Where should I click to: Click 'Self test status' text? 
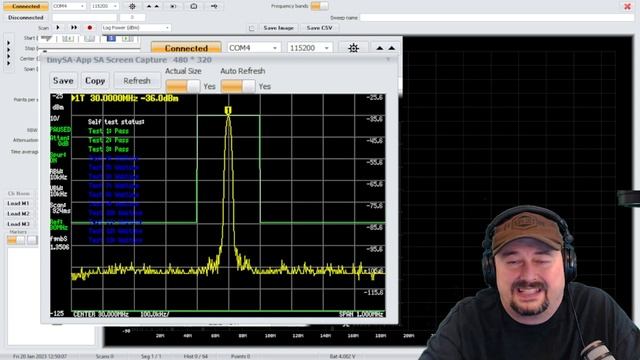tap(116, 122)
